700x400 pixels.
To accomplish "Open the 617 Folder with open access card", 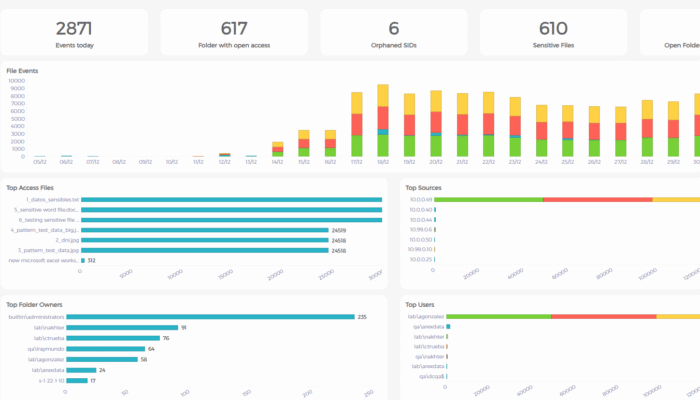I will (234, 32).
